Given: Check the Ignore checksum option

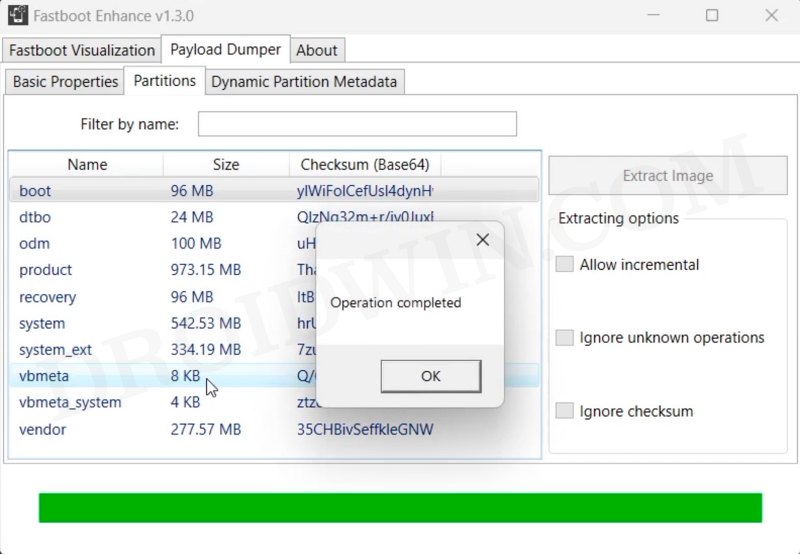Looking at the screenshot, I should pyautogui.click(x=564, y=411).
